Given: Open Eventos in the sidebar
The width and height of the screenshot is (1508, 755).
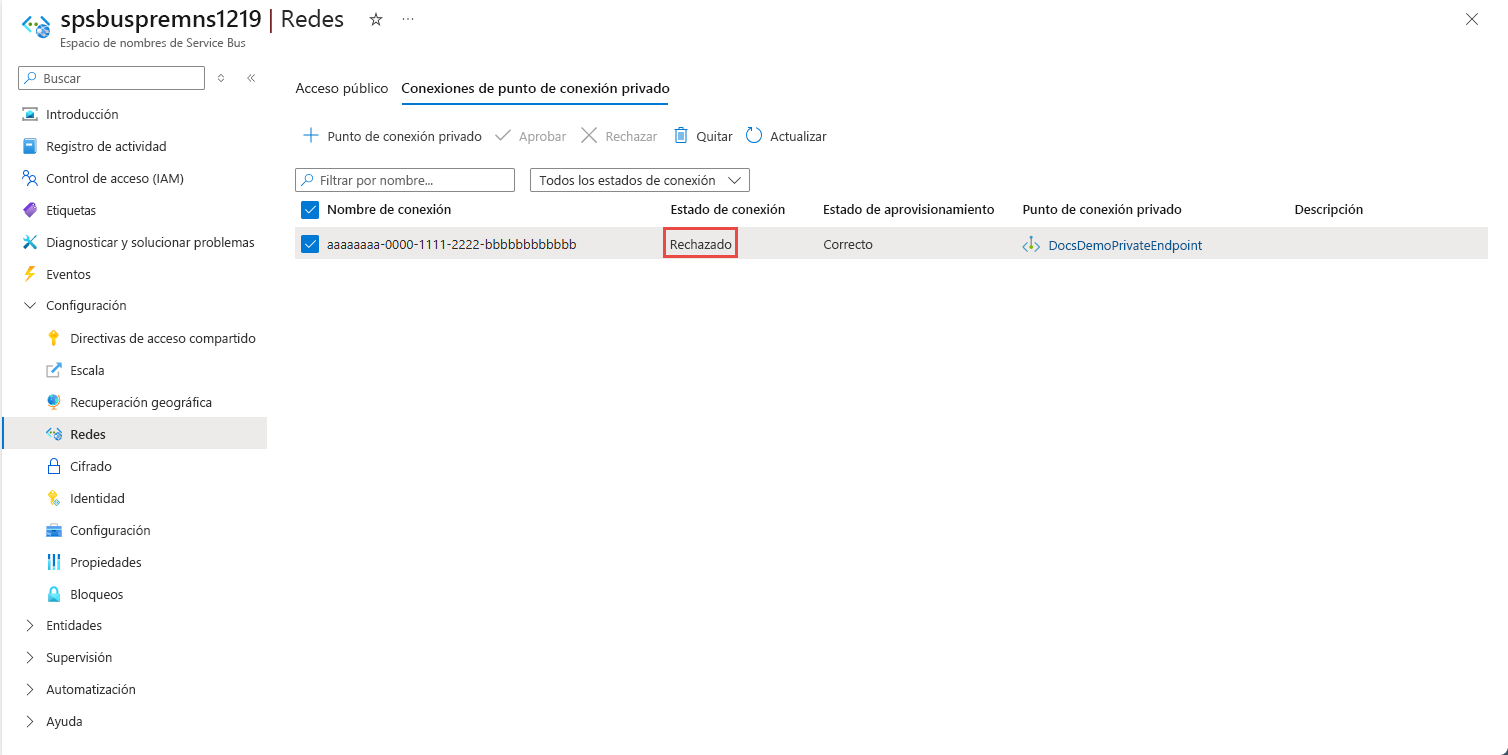Looking at the screenshot, I should click(x=68, y=274).
